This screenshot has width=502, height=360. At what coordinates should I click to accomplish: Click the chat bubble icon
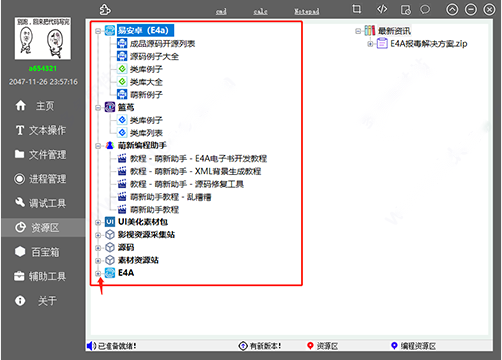click(425, 9)
